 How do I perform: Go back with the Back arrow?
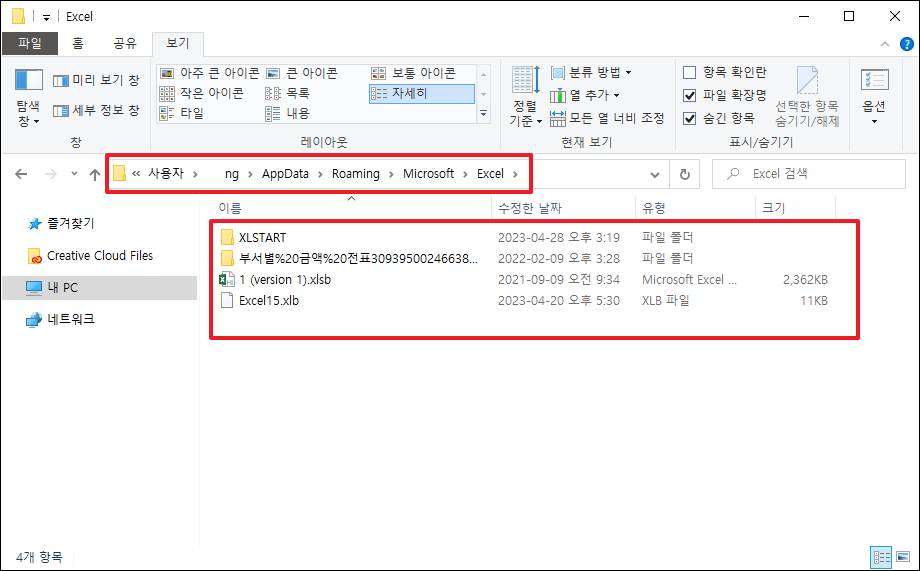point(21,174)
